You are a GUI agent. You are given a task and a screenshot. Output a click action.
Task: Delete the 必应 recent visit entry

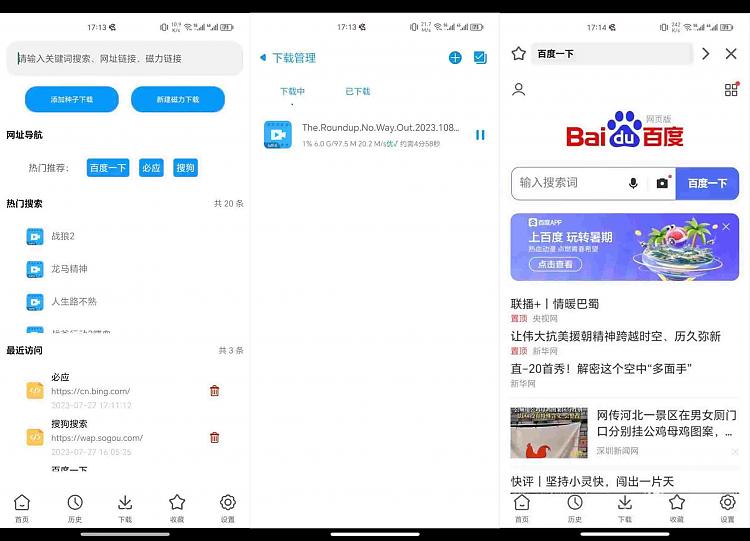click(215, 391)
